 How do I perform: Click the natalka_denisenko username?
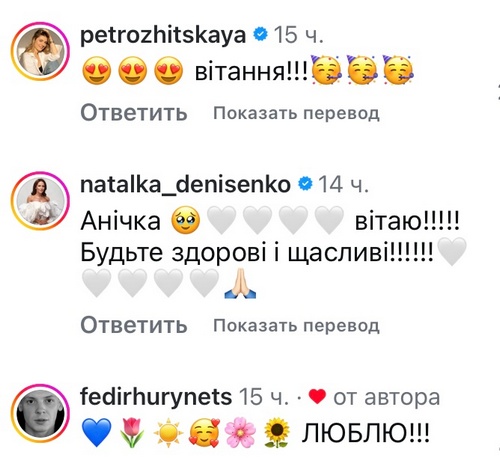coord(185,184)
